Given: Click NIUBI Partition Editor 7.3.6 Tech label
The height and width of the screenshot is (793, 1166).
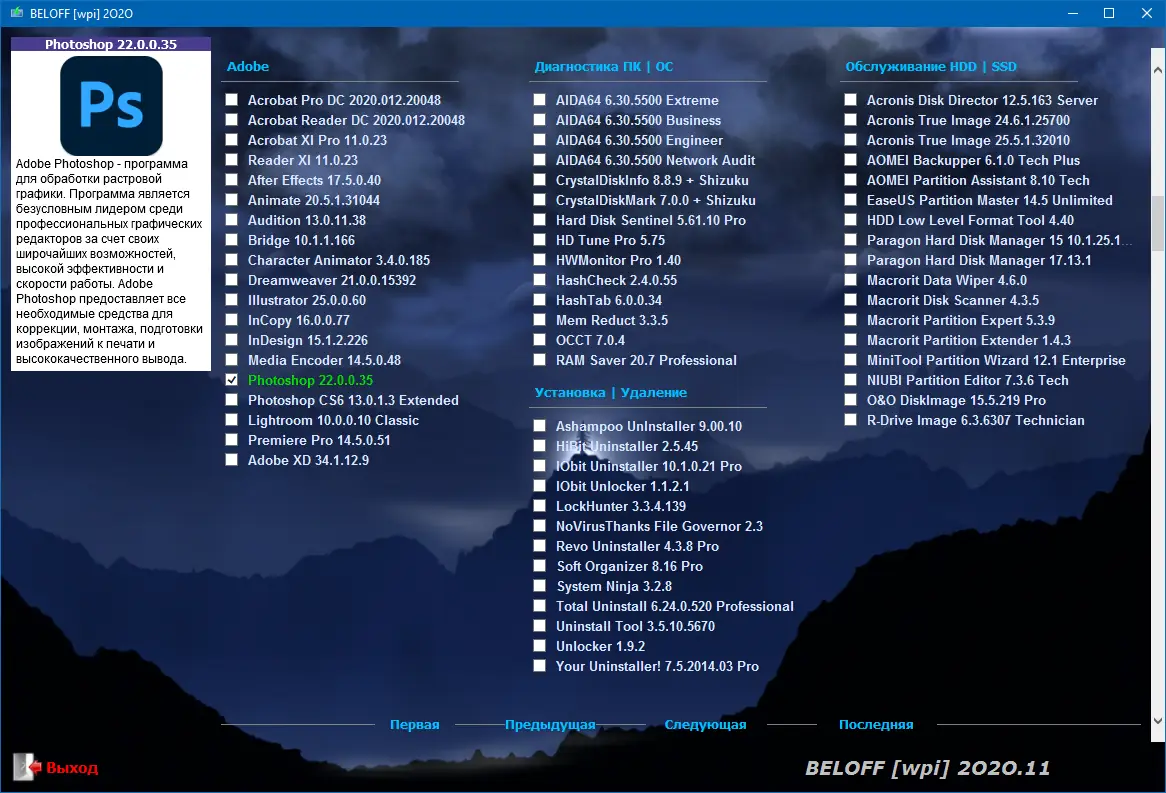Looking at the screenshot, I should 967,380.
